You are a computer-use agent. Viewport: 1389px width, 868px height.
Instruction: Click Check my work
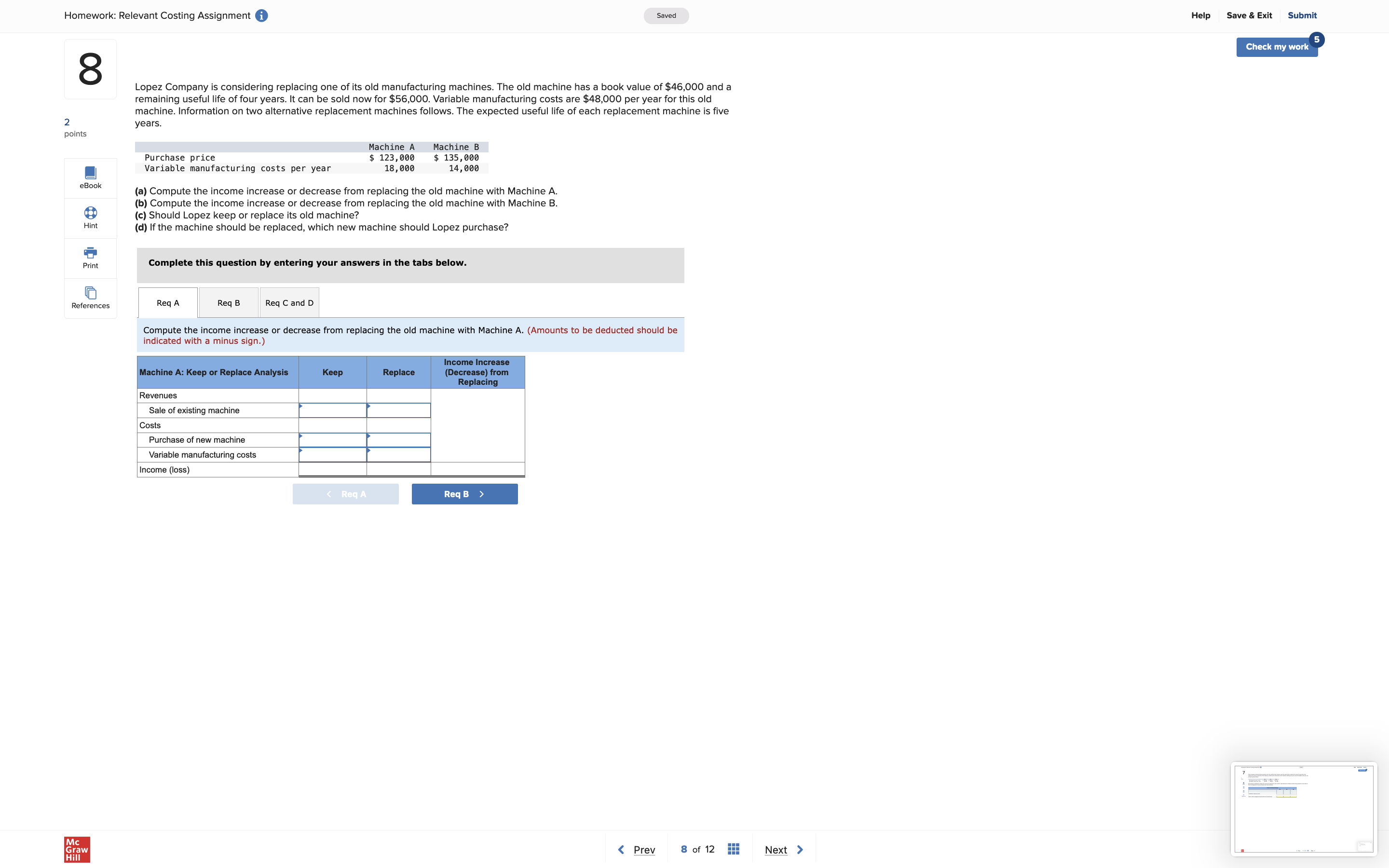1277,46
